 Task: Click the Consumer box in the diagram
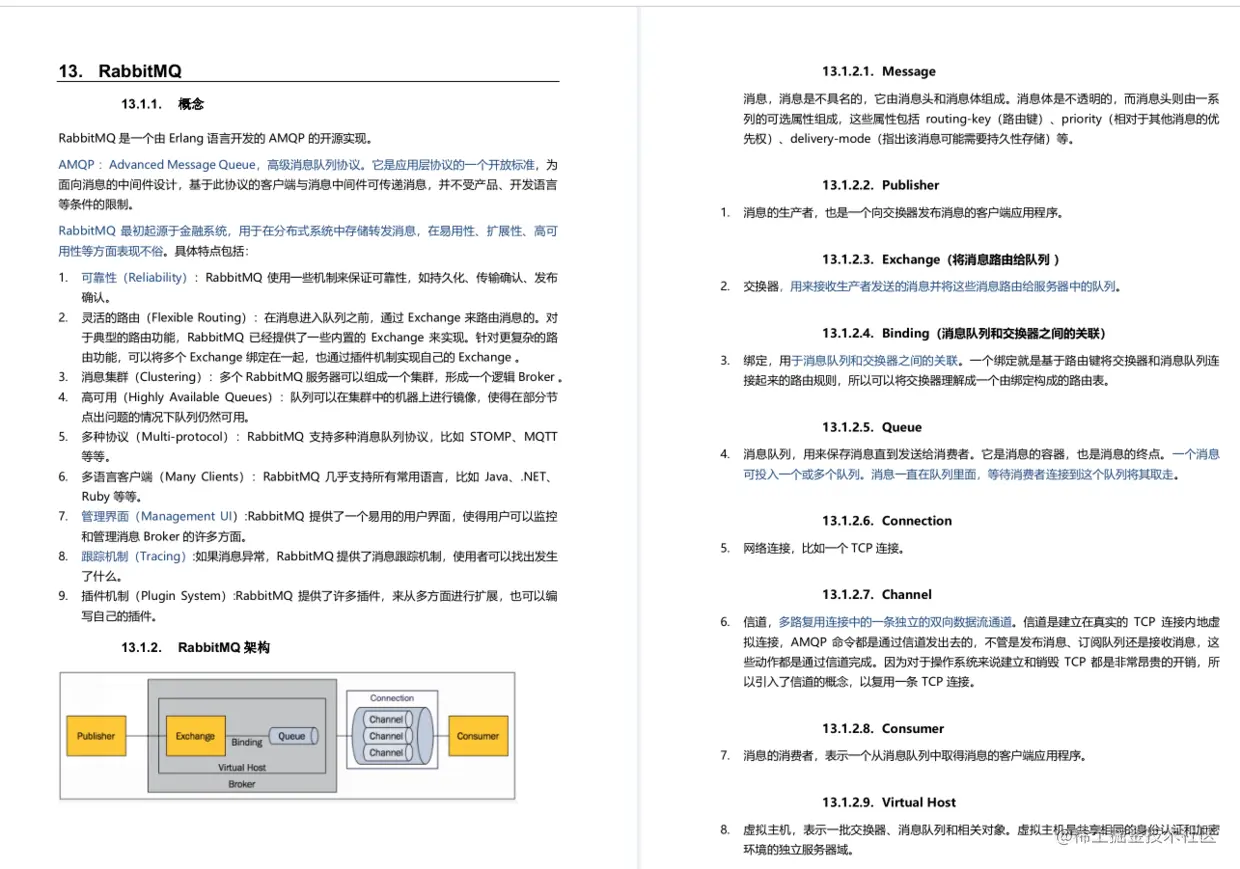(478, 736)
